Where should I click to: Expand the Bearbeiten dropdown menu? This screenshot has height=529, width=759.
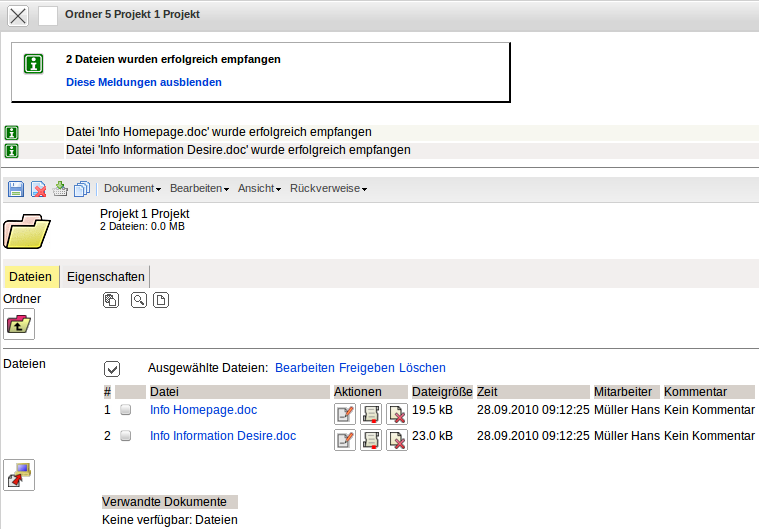tap(199, 189)
